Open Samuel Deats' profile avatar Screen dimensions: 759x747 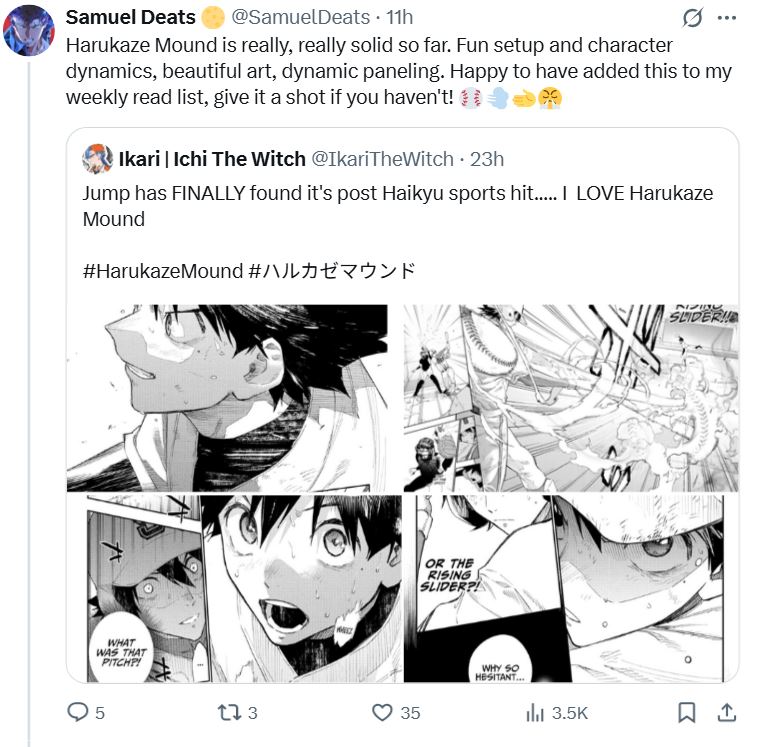(29, 30)
